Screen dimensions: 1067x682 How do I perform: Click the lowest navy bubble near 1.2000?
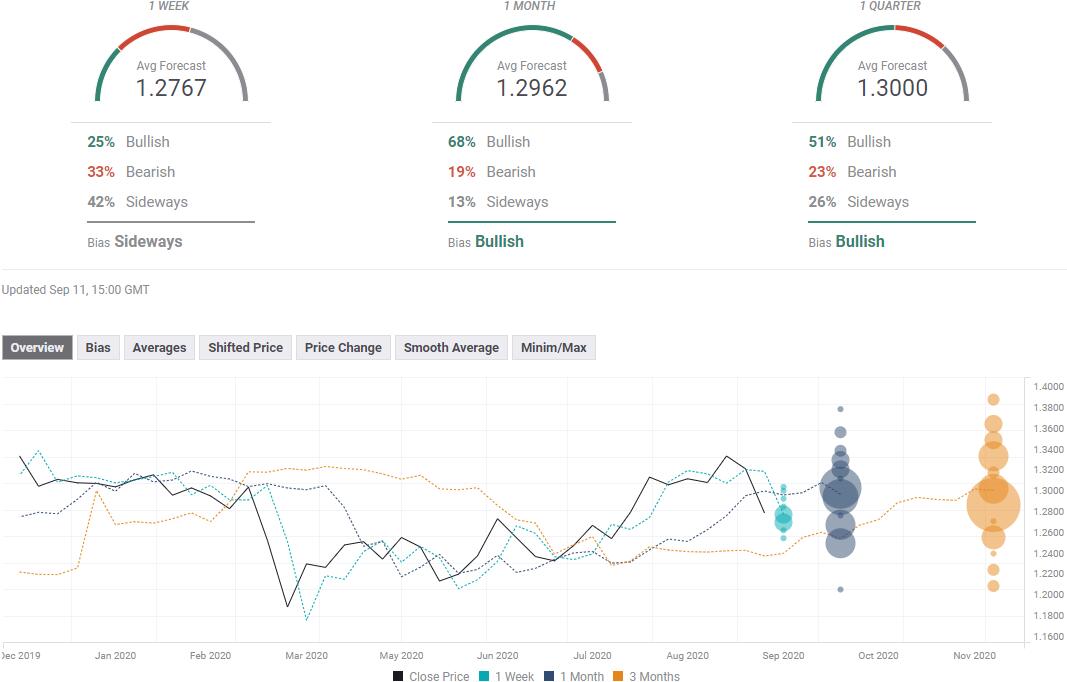[x=840, y=589]
